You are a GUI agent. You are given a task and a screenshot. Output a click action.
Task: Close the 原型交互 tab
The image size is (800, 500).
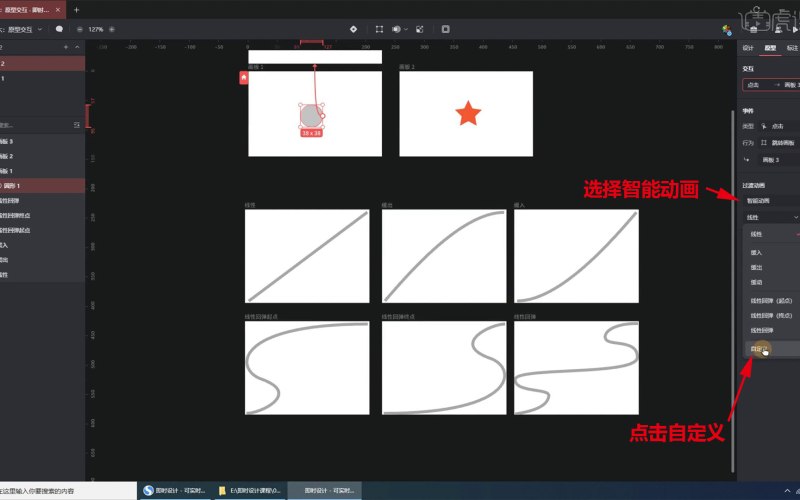point(58,10)
